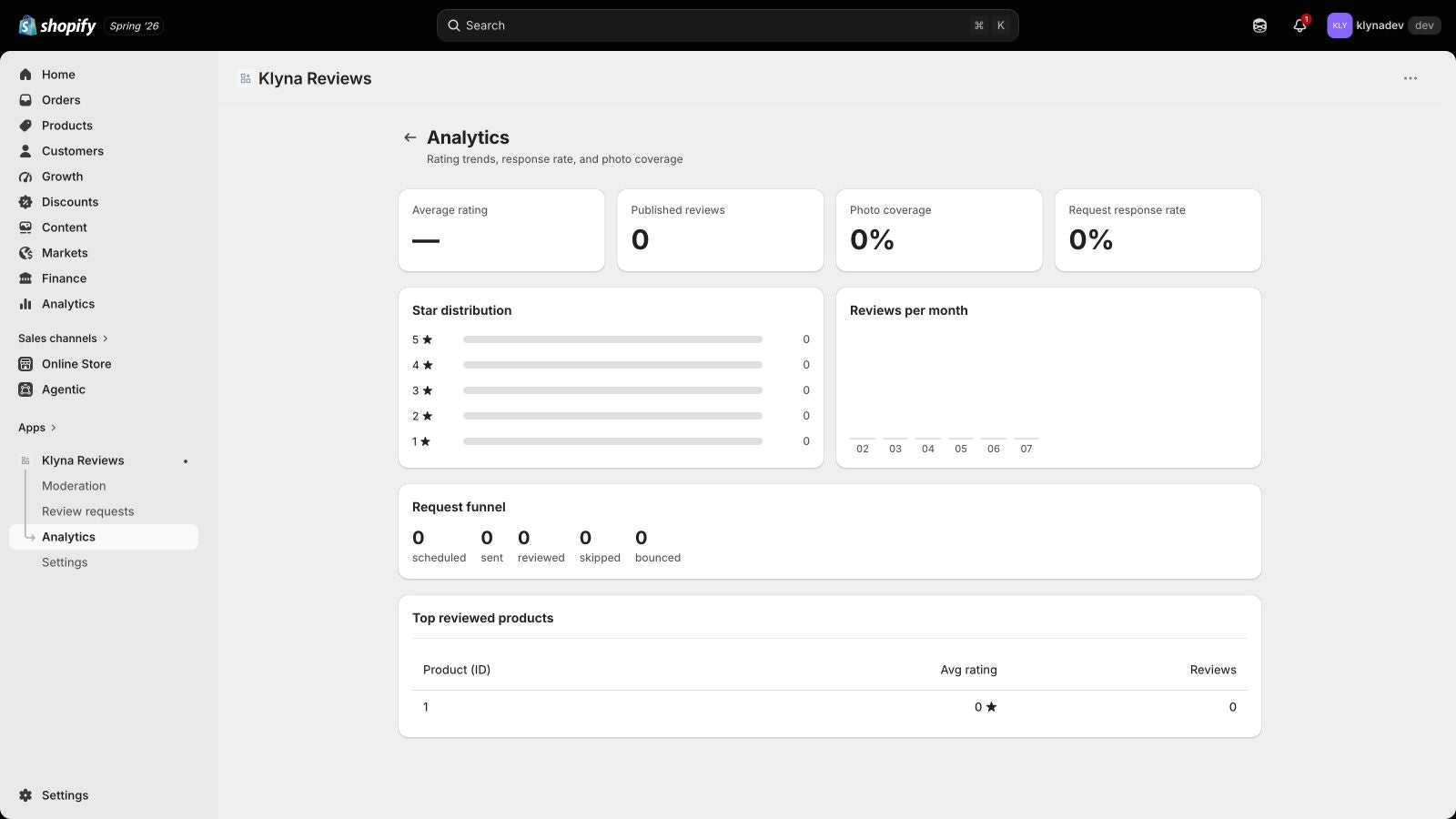
Task: Click the Photo coverage card
Action: pyautogui.click(x=939, y=230)
